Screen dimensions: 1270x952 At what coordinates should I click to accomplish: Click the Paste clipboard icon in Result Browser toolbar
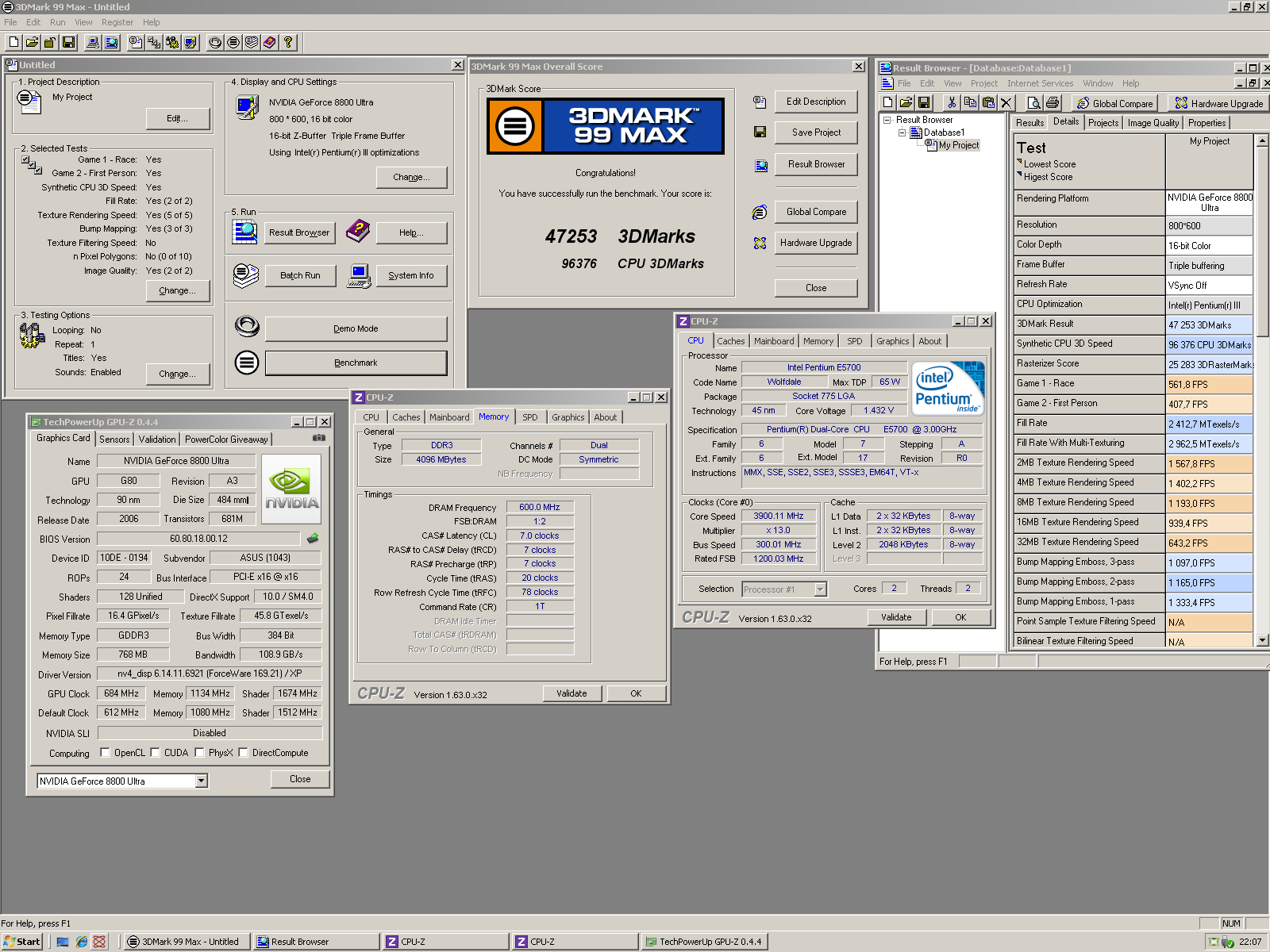(988, 102)
